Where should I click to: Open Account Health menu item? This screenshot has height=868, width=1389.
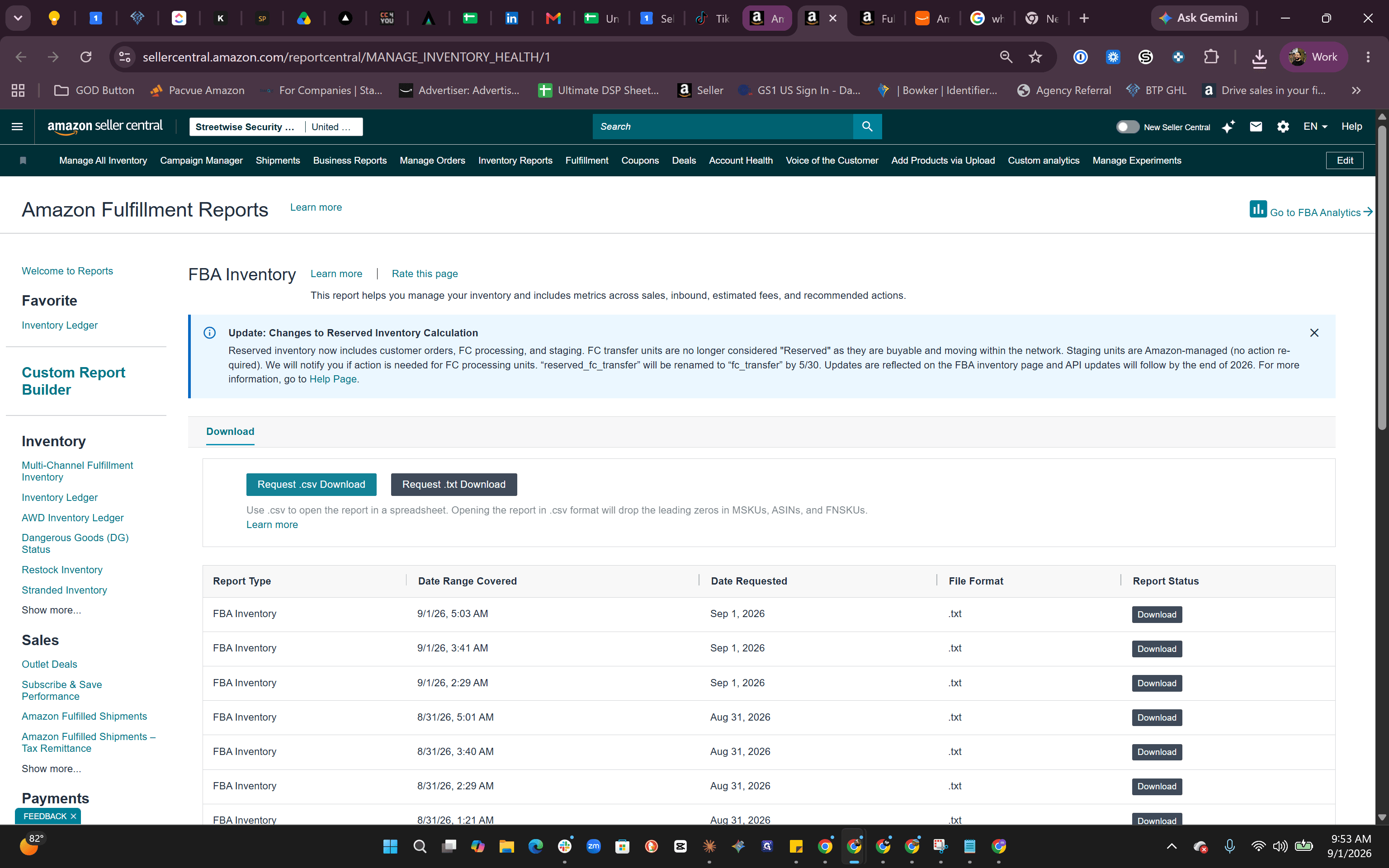point(741,161)
